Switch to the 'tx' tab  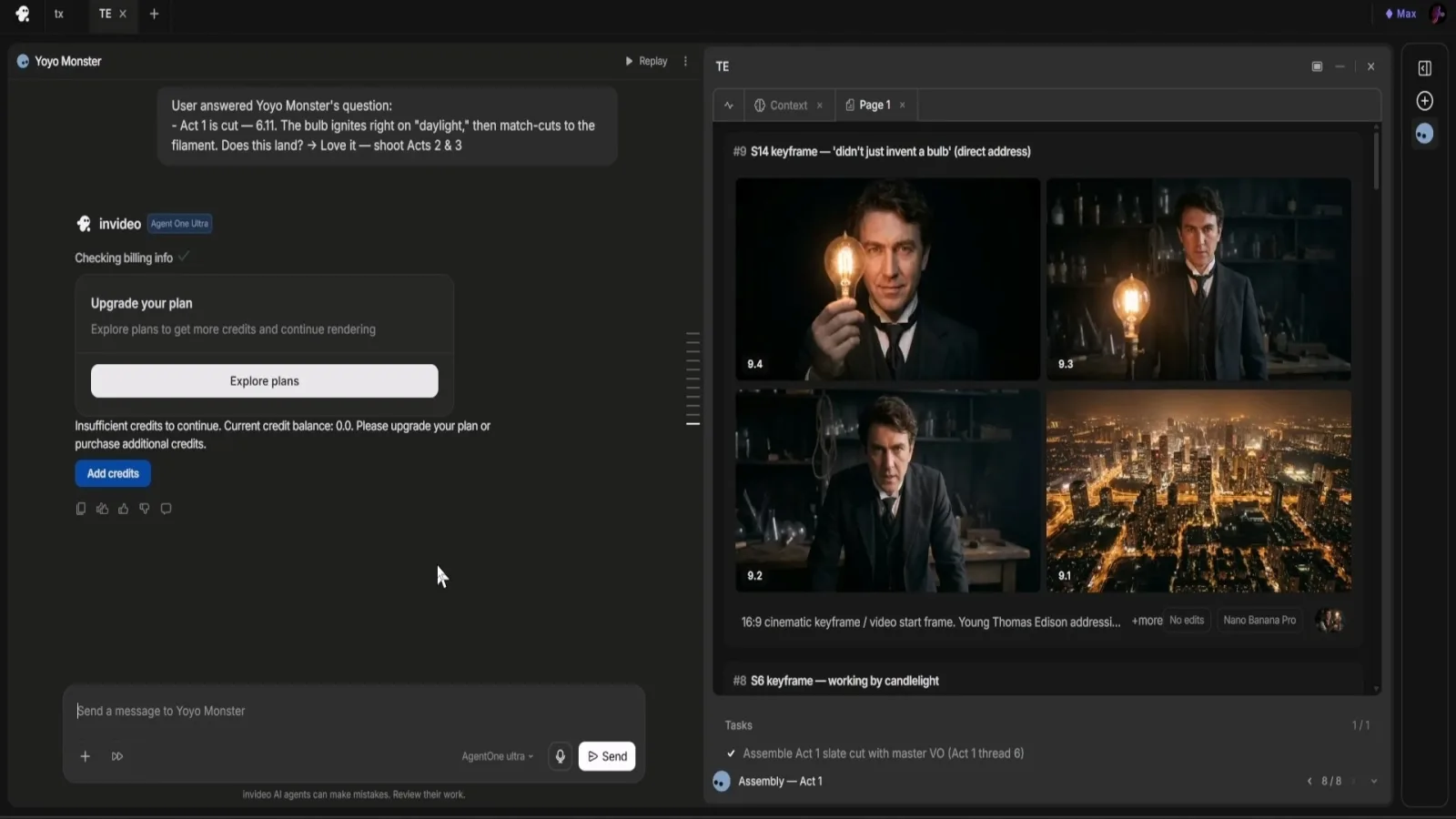[59, 14]
